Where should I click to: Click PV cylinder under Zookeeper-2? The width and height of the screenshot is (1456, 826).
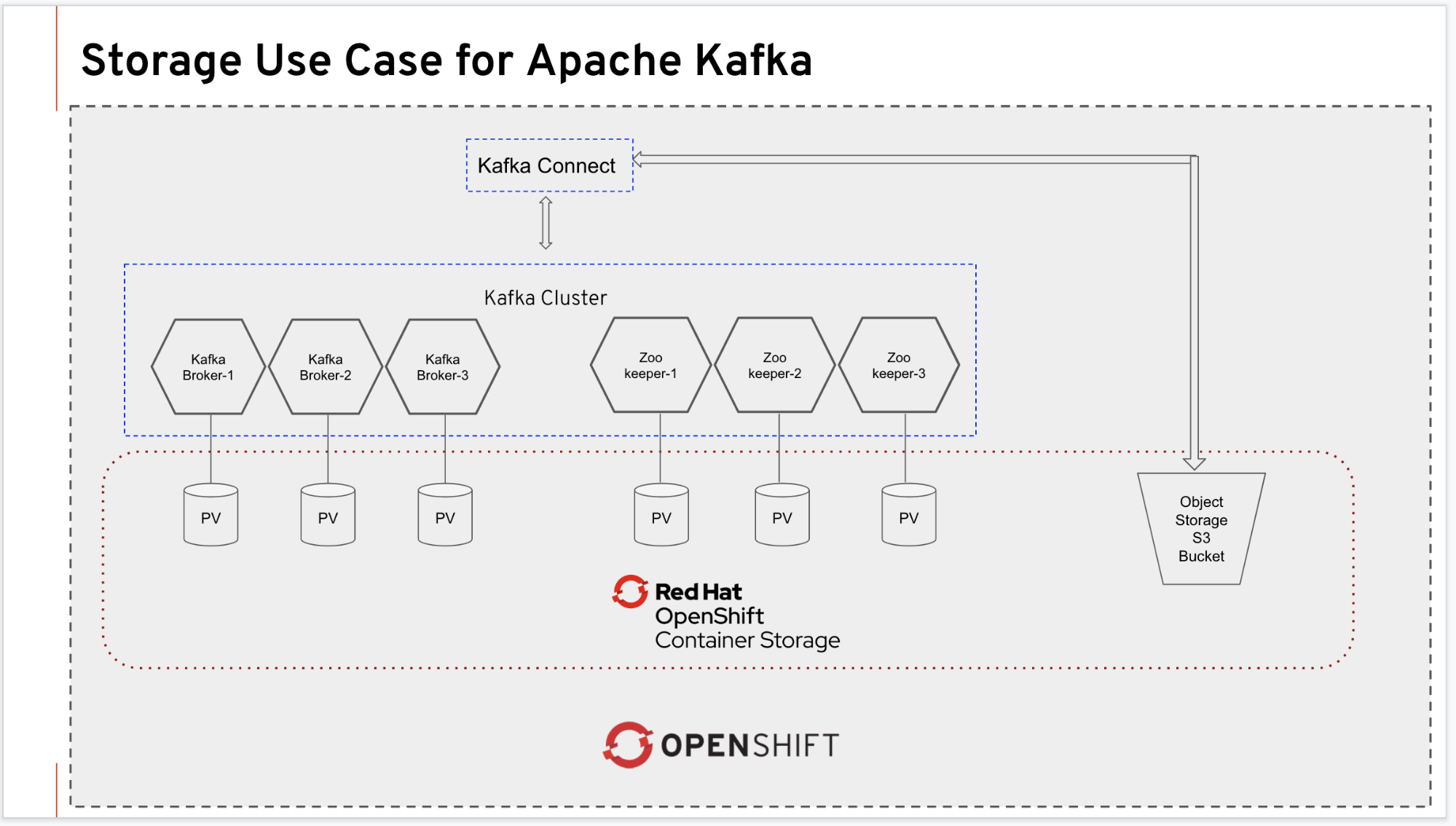click(782, 516)
